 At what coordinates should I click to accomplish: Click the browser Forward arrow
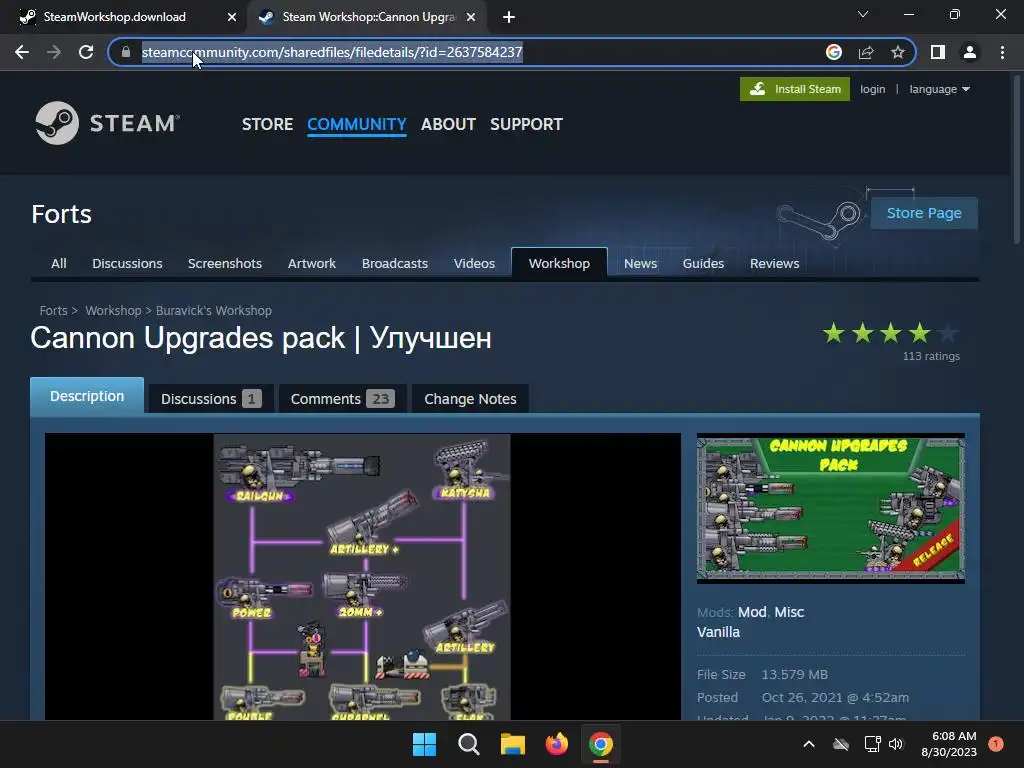pos(54,52)
